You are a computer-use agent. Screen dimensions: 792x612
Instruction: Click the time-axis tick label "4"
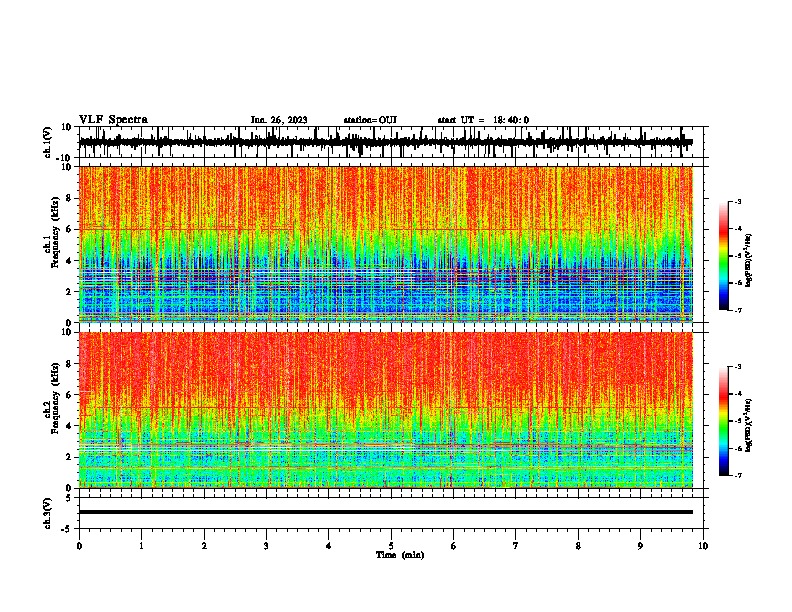click(329, 546)
